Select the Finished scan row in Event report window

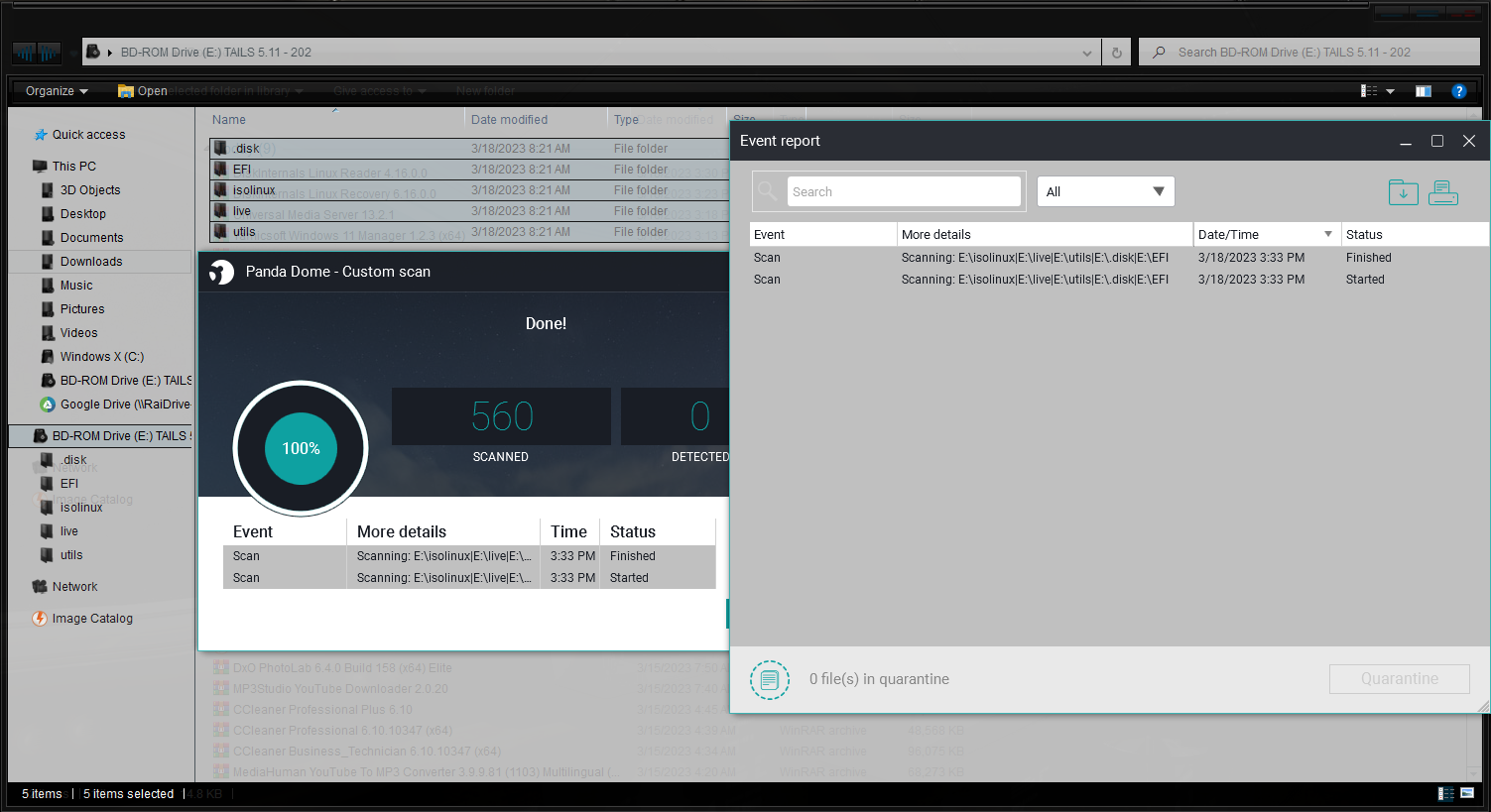click(1119, 258)
